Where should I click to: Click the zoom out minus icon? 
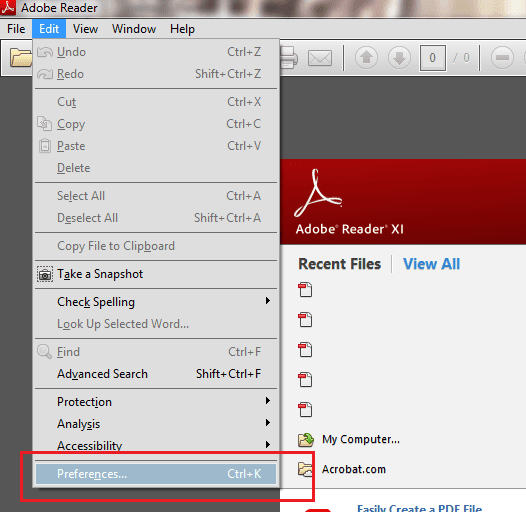[502, 57]
